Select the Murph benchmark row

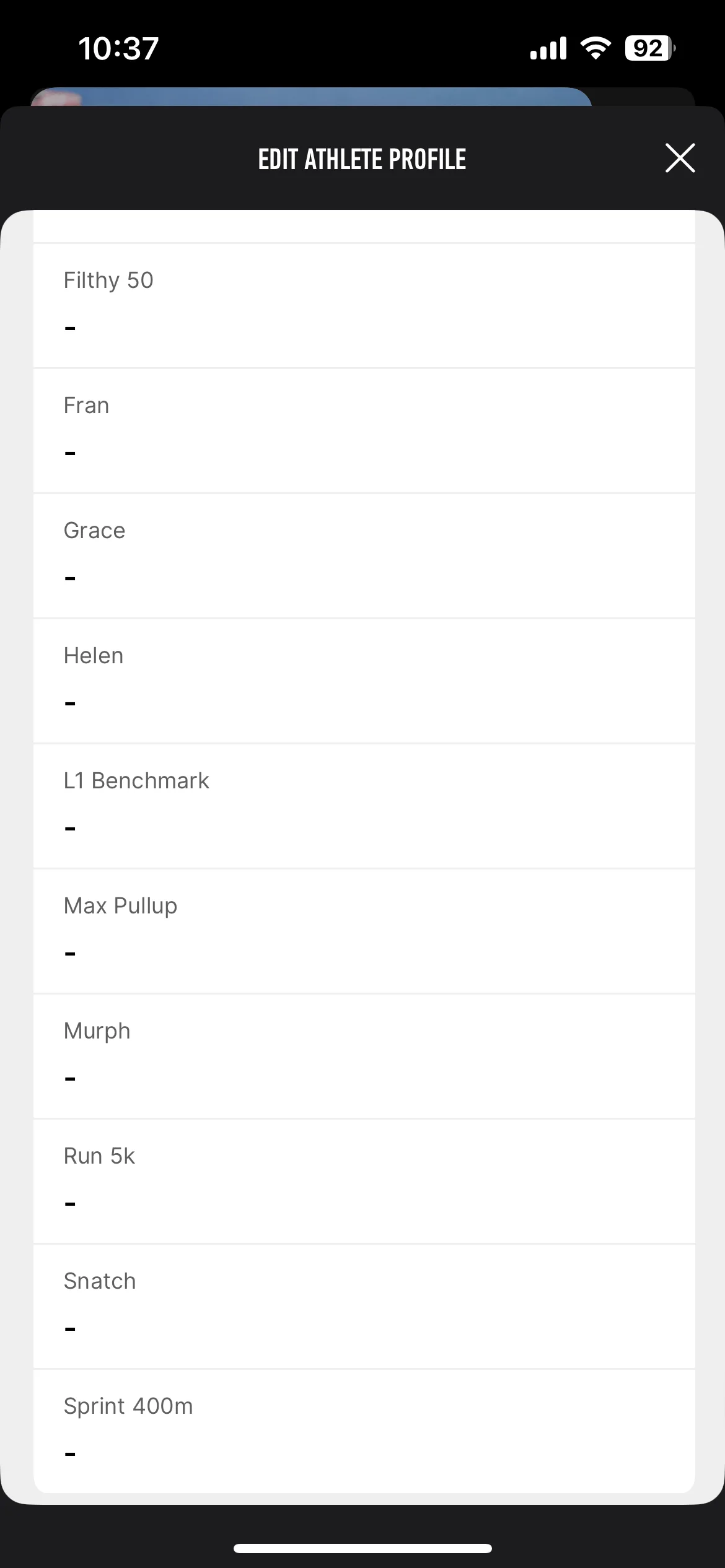coord(364,1056)
